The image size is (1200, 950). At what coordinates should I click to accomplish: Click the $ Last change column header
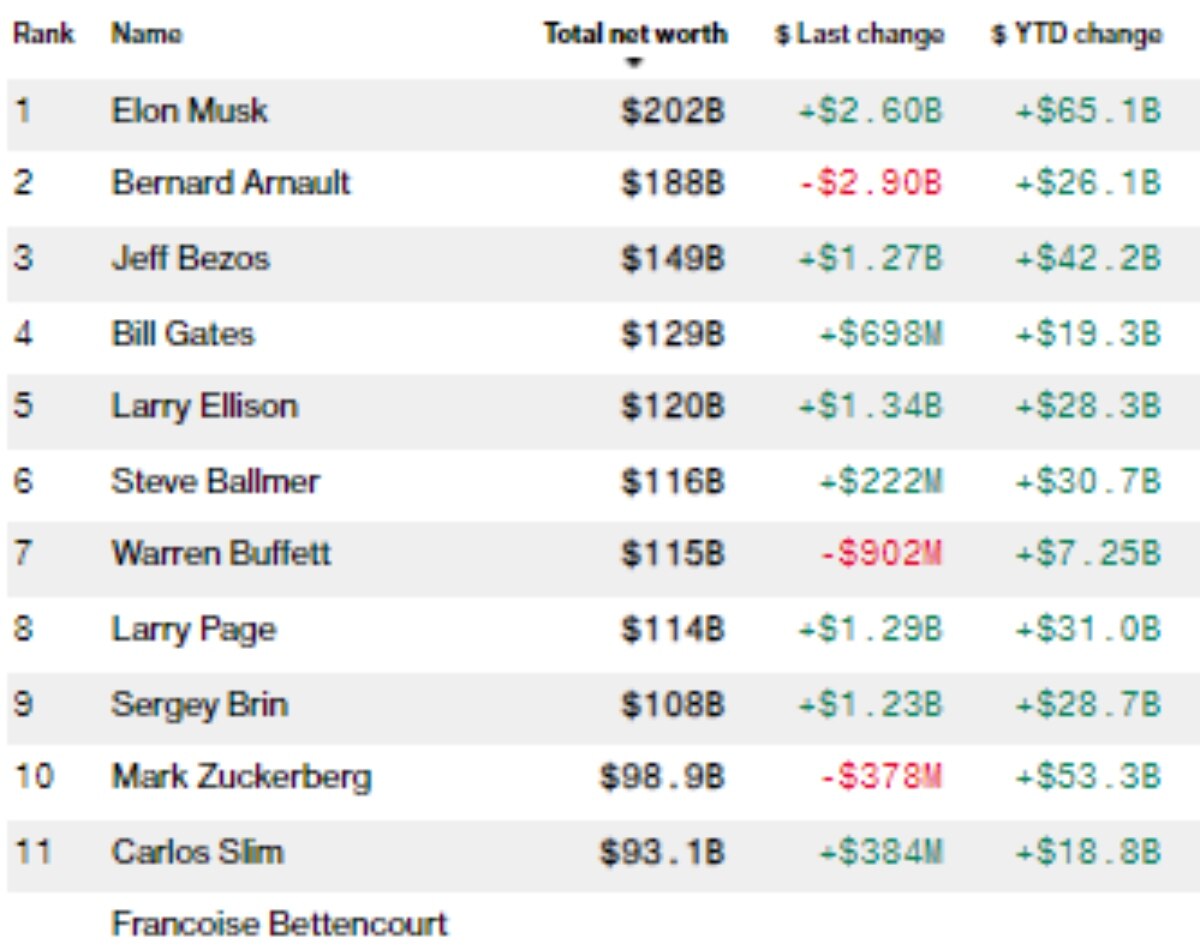[x=859, y=35]
